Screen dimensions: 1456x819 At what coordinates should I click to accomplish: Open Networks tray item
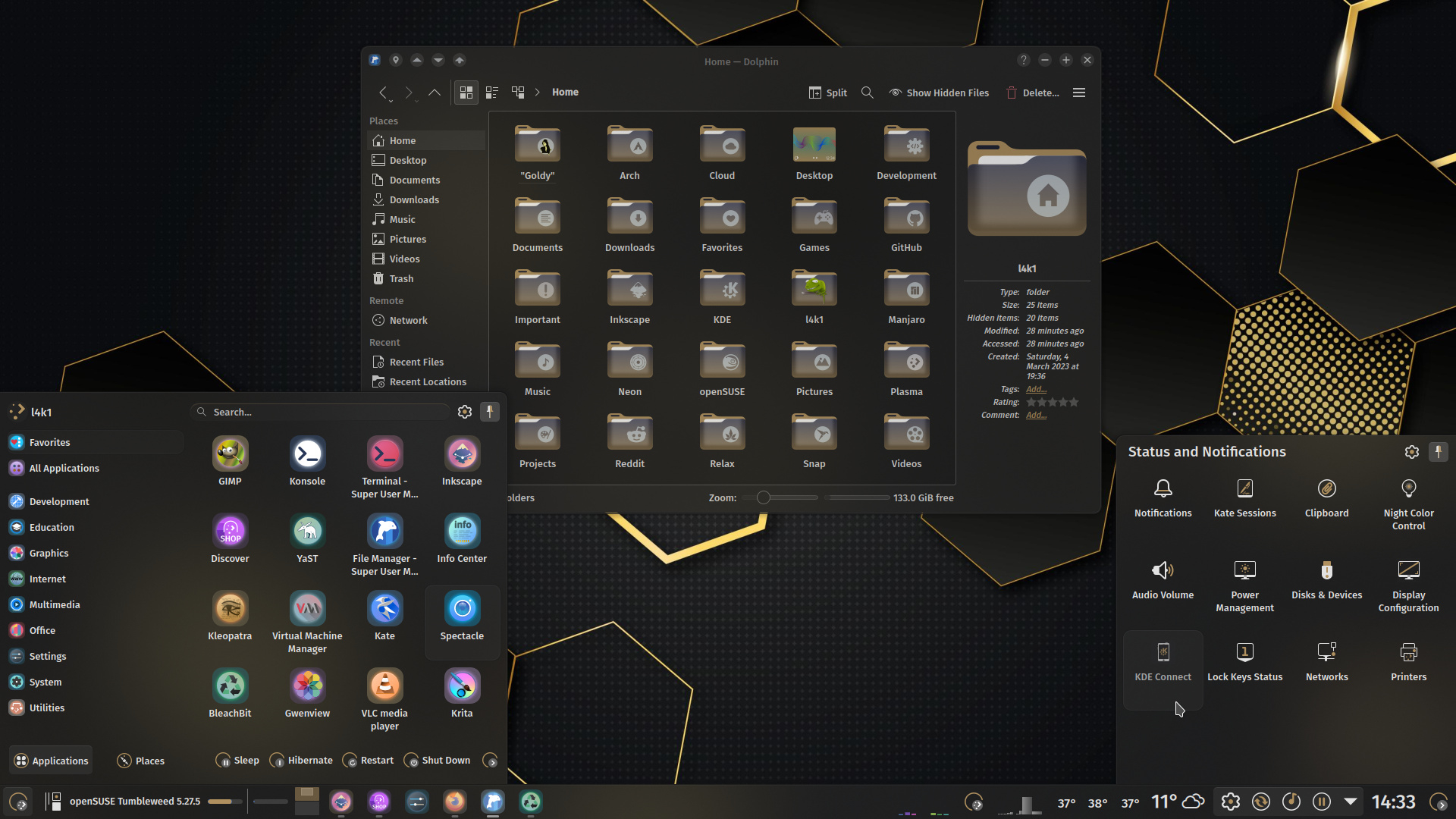point(1326,662)
